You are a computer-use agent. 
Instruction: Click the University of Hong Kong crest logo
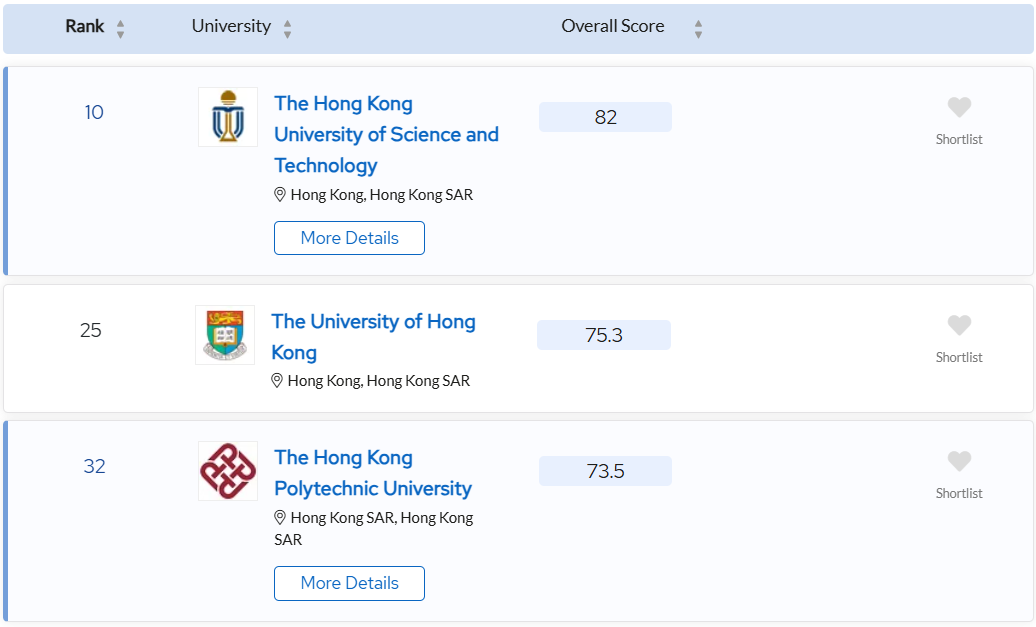(x=225, y=335)
